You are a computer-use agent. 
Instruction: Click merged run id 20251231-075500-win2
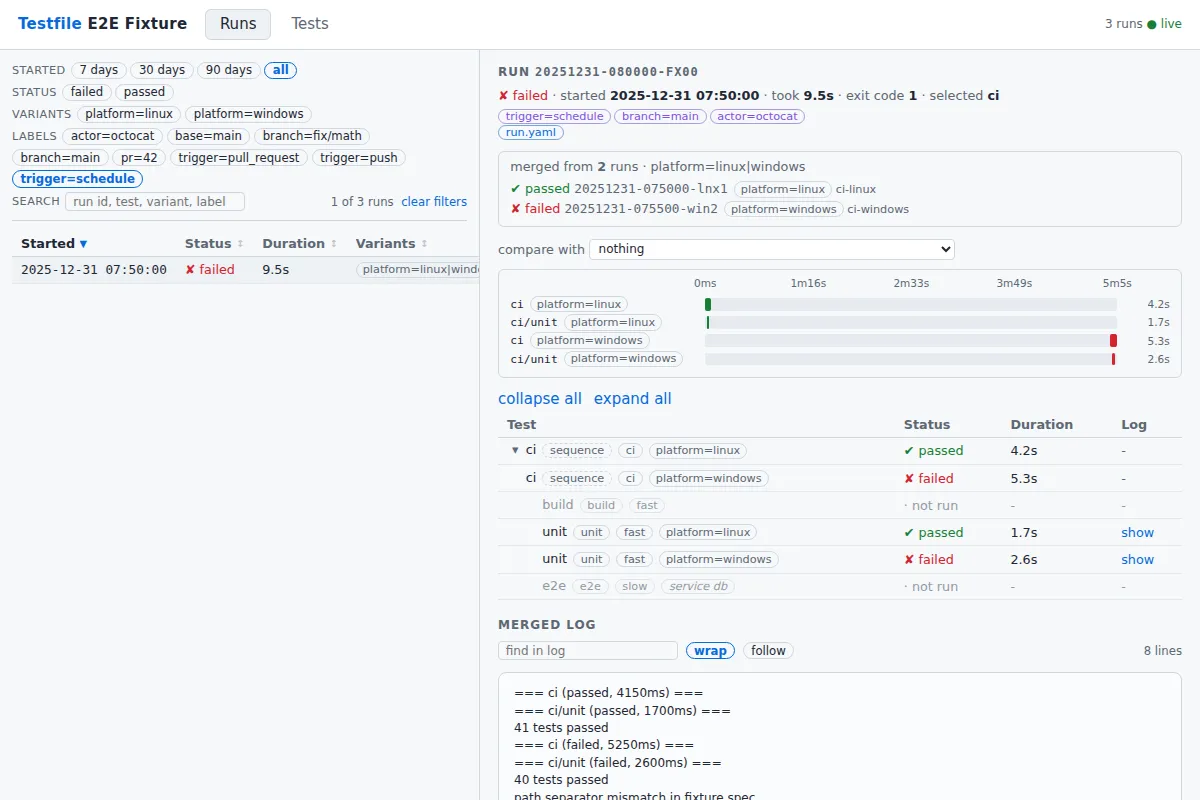[641, 209]
